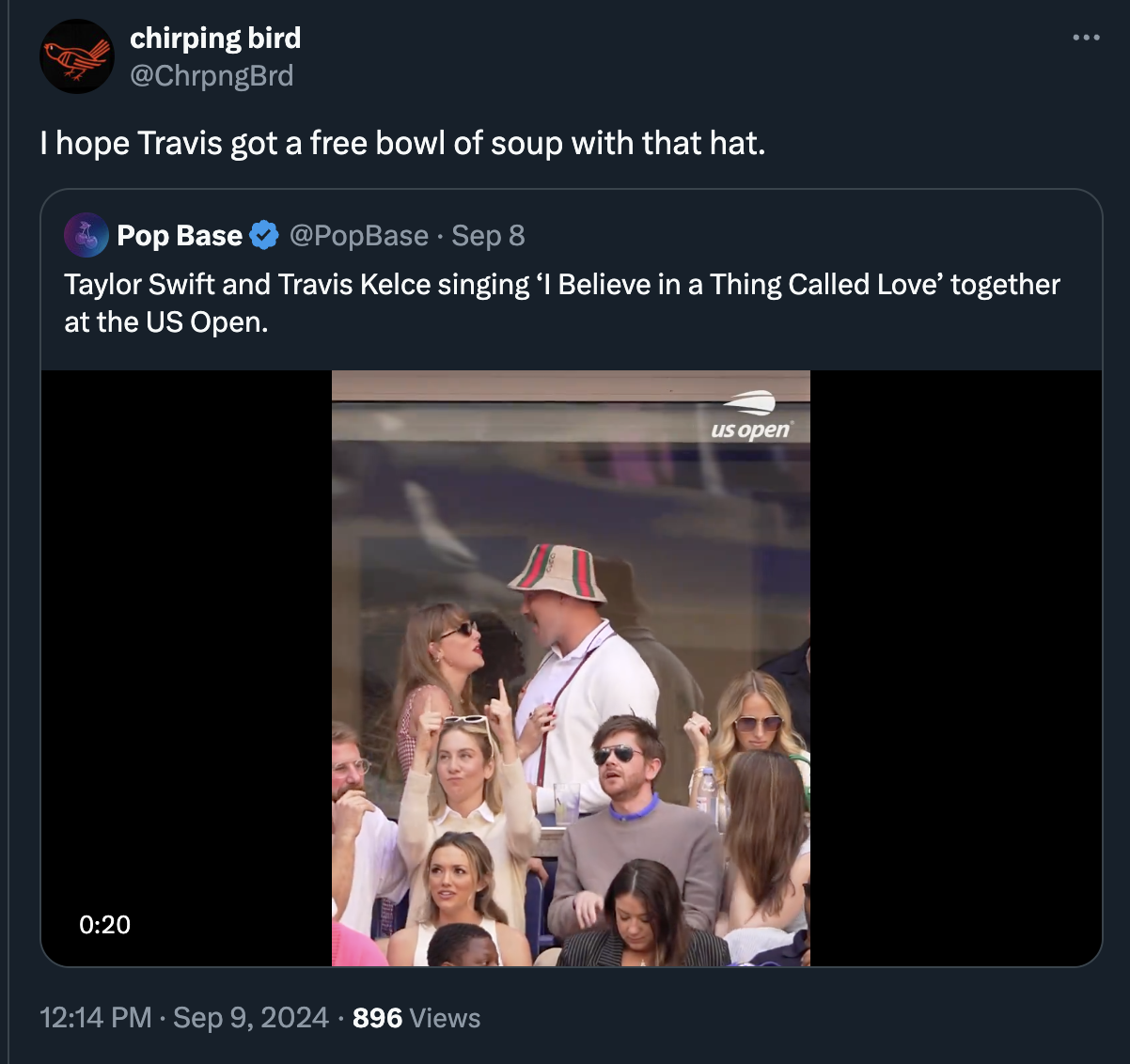Play the Taylor Swift video
This screenshot has height=1064, width=1130.
(570, 667)
